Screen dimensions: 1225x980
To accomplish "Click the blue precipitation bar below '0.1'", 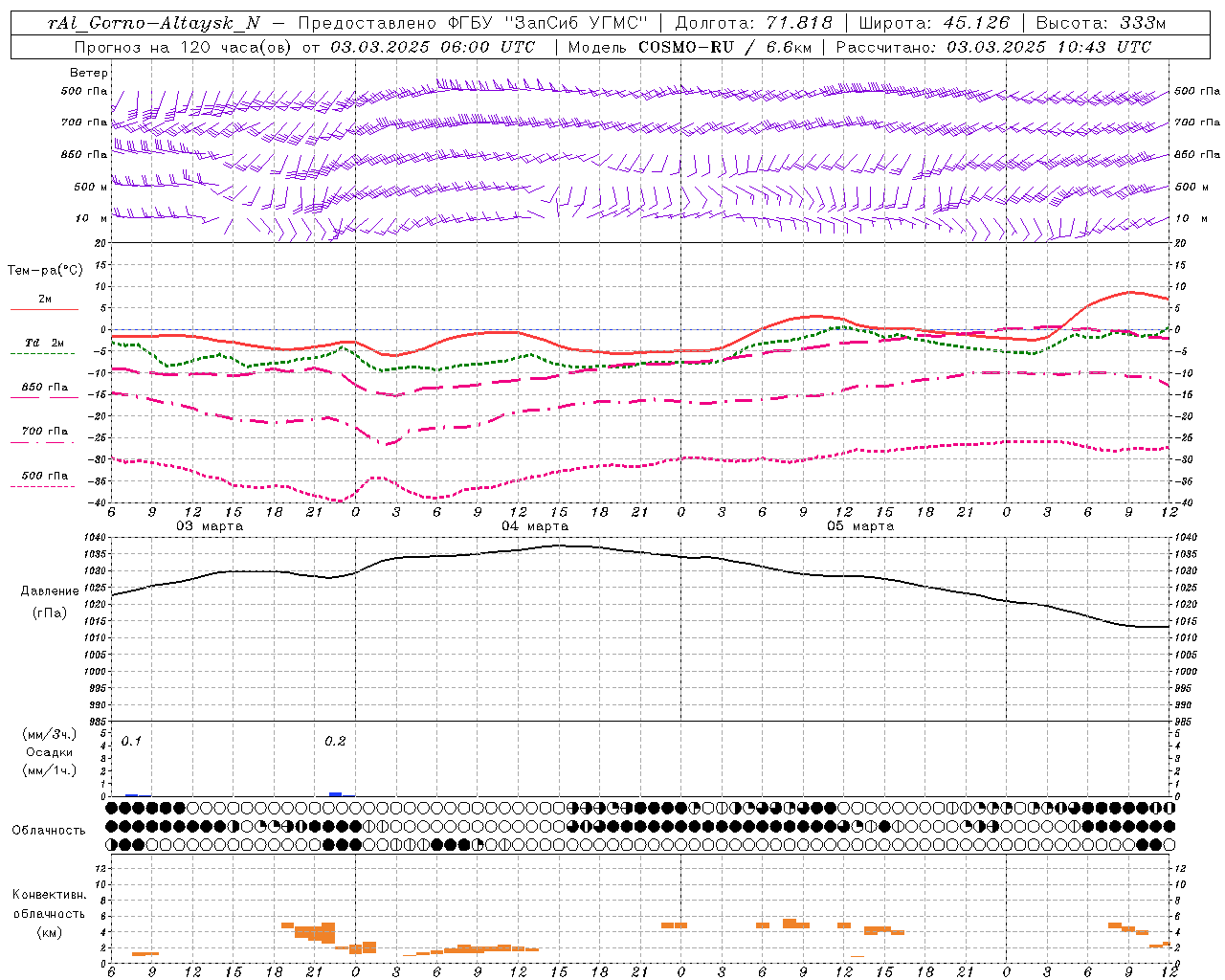I will (x=132, y=794).
